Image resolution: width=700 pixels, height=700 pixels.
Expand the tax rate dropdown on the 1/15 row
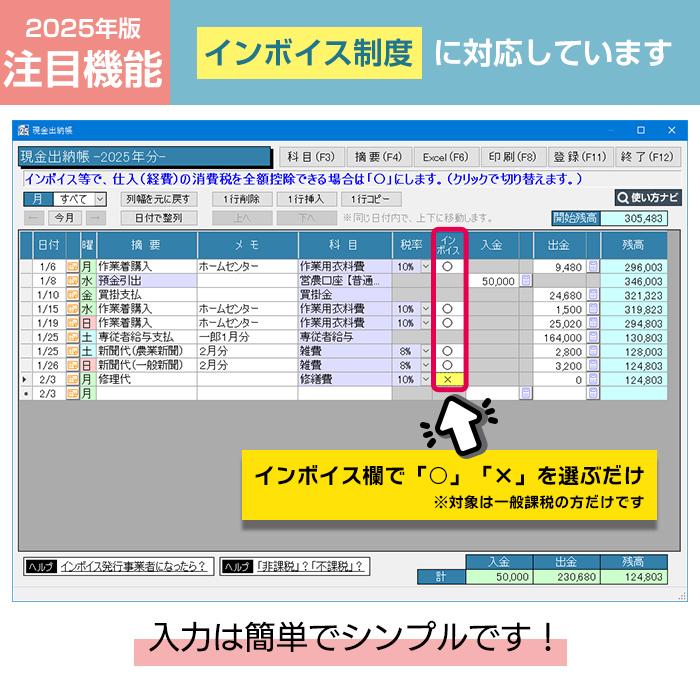click(x=425, y=309)
